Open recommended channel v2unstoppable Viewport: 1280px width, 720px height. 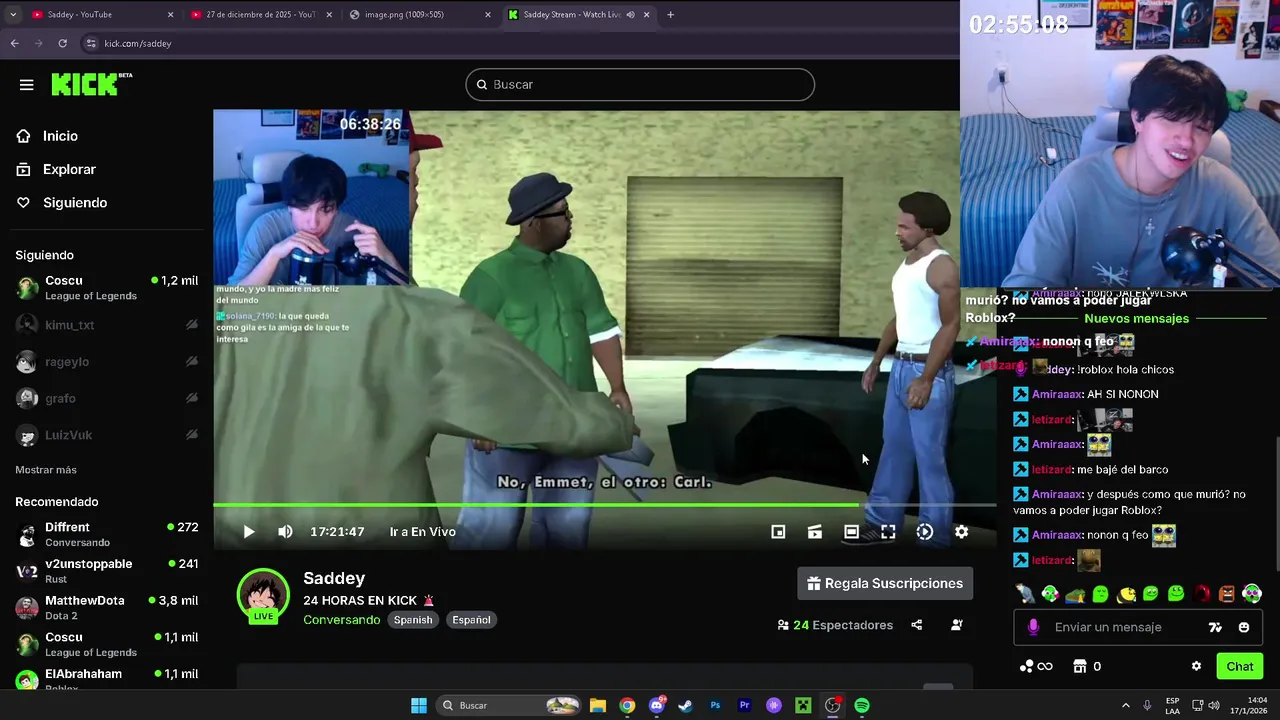[x=107, y=571]
